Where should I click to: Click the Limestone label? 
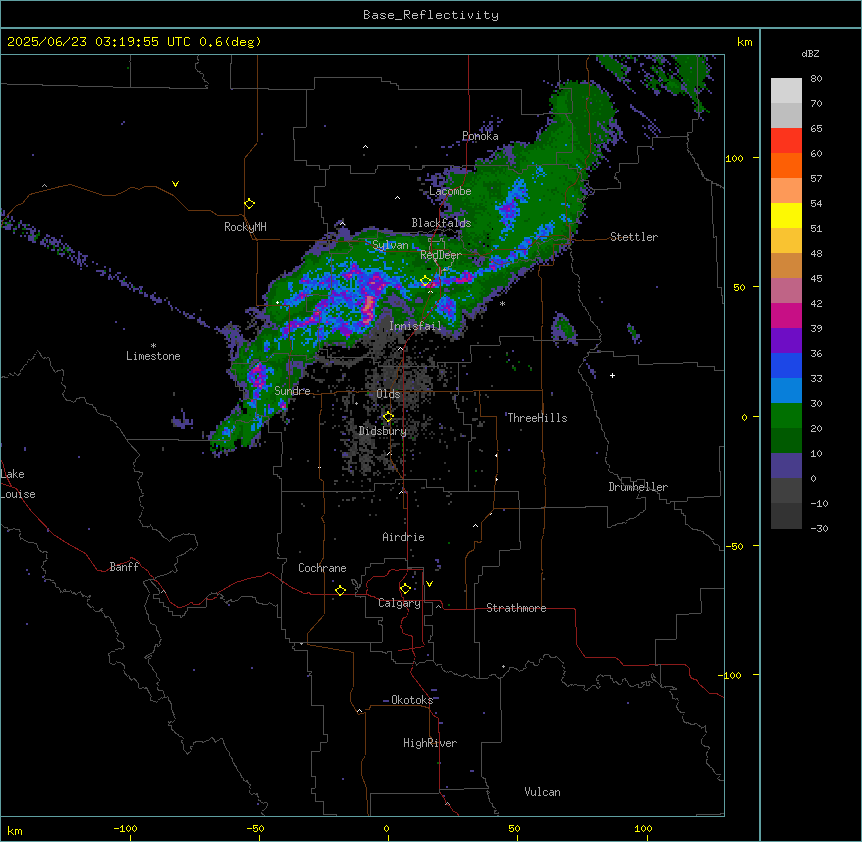(153, 356)
